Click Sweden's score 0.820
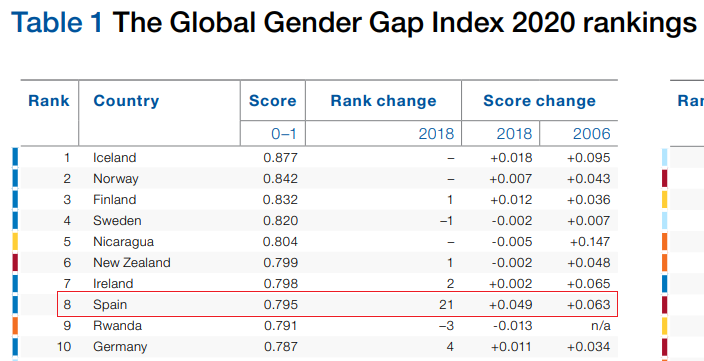Viewport: 704px width, 361px height. (280, 220)
